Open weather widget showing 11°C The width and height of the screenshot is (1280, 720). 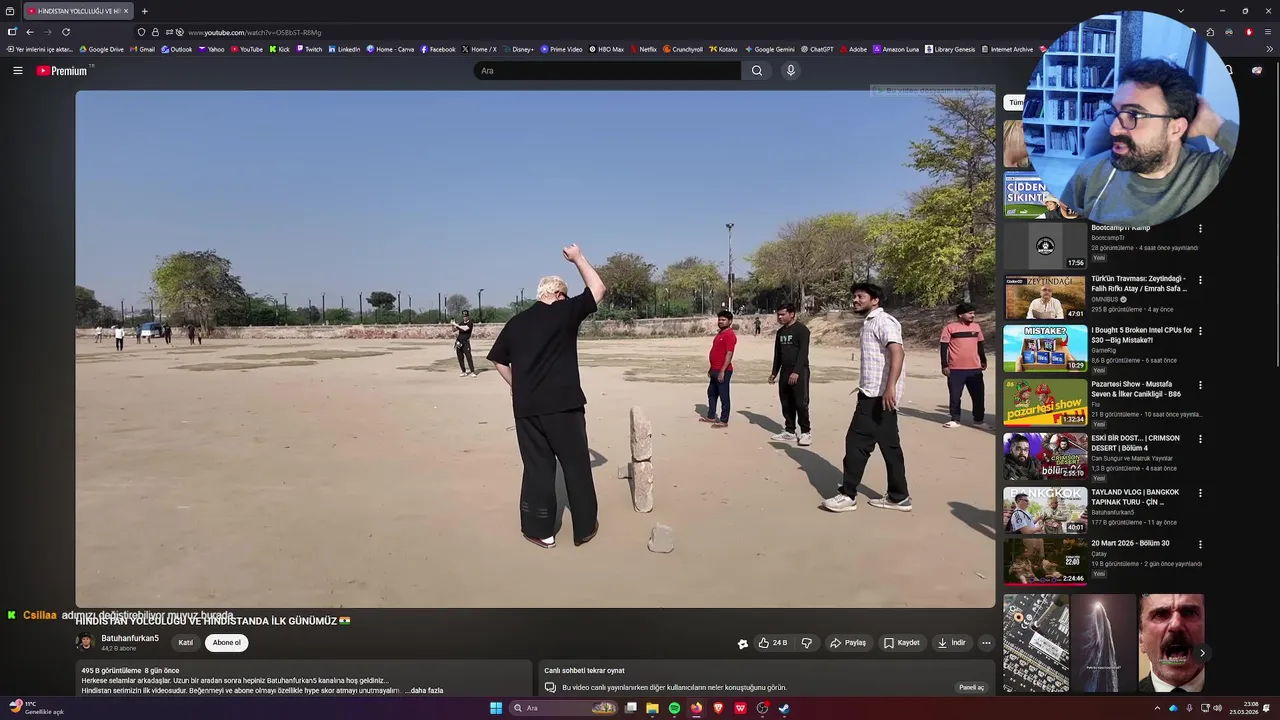click(37, 708)
